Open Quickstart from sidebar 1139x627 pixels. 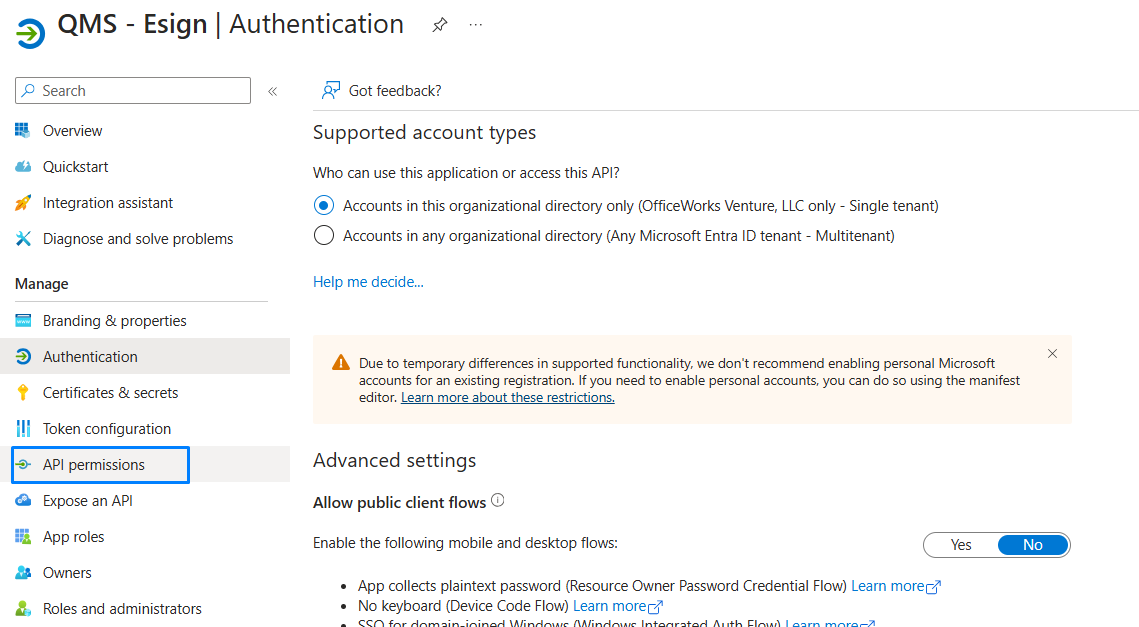(x=76, y=166)
